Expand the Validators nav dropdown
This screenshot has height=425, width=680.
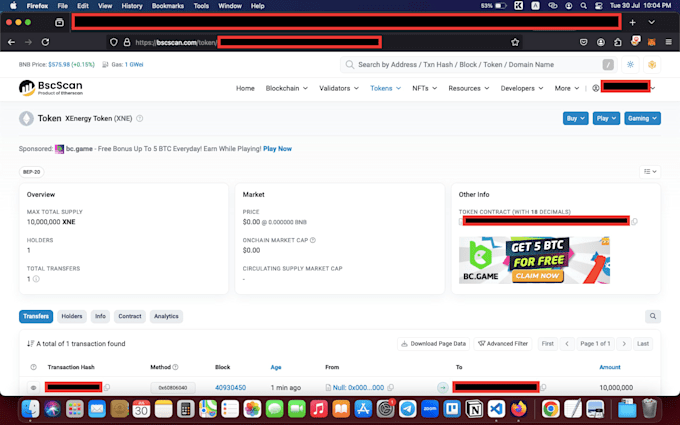[339, 88]
